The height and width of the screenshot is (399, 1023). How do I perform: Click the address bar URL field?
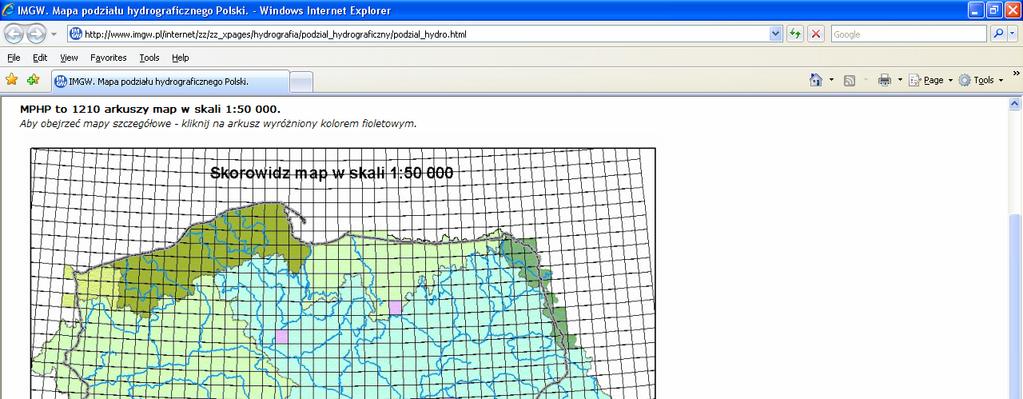[424, 35]
